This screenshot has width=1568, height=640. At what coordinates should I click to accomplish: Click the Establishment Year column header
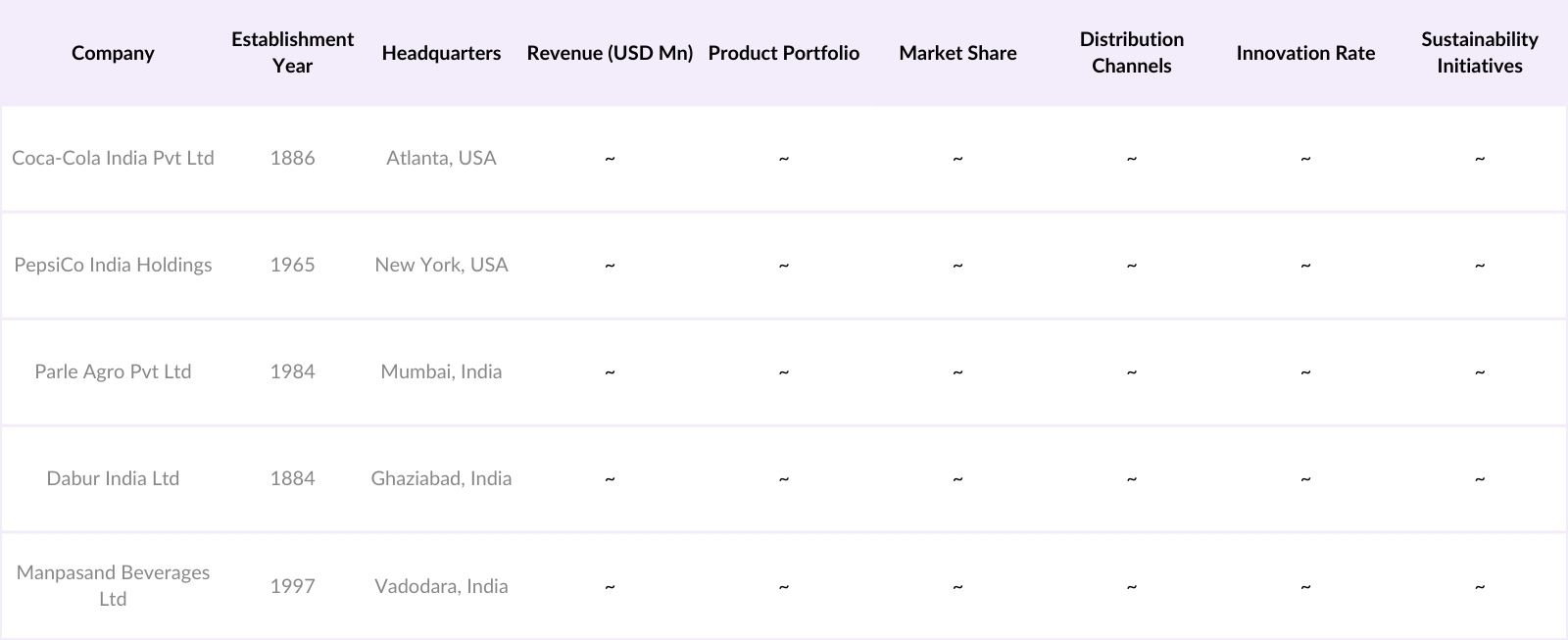[292, 53]
